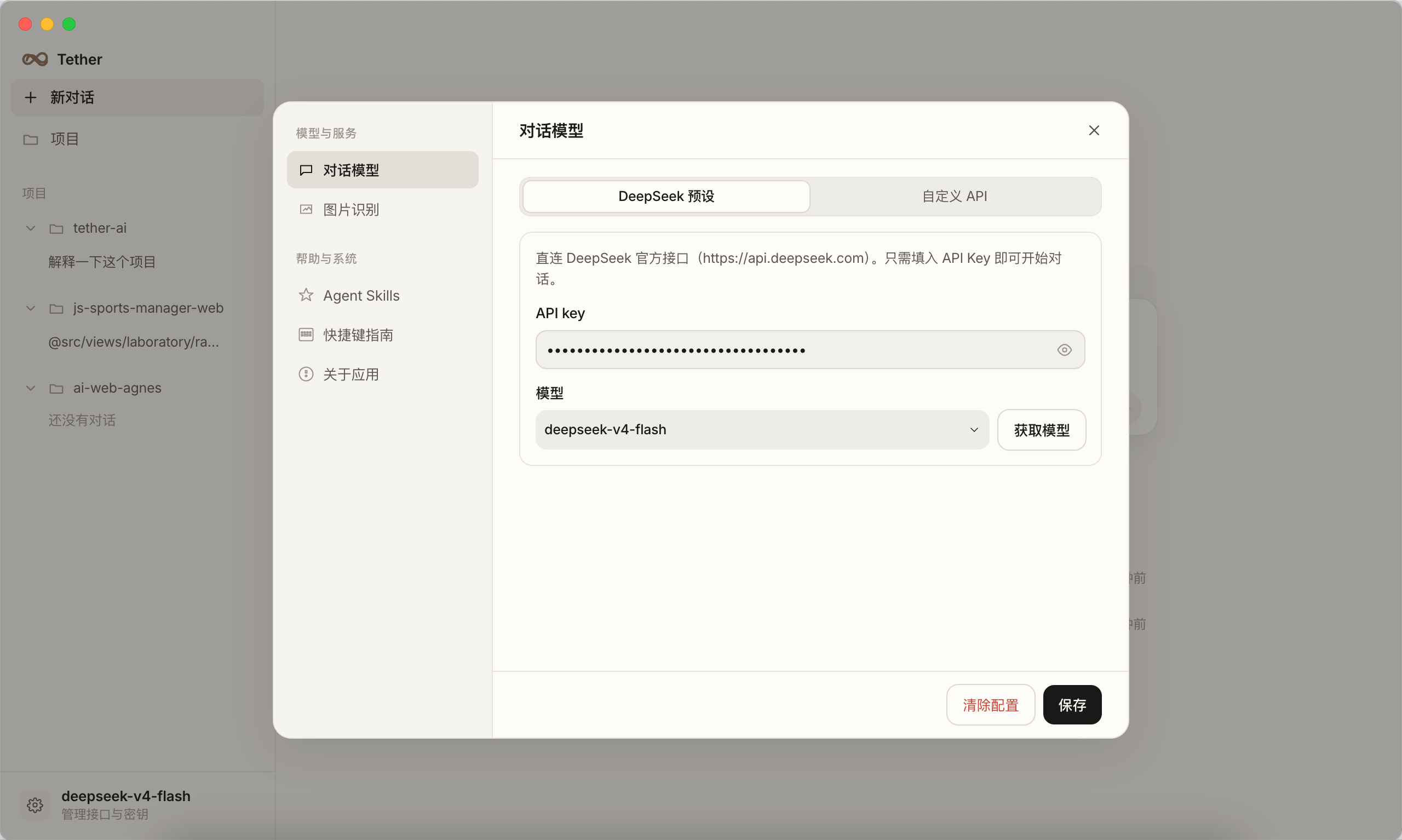
Task: Click the 保存 button
Action: point(1072,705)
